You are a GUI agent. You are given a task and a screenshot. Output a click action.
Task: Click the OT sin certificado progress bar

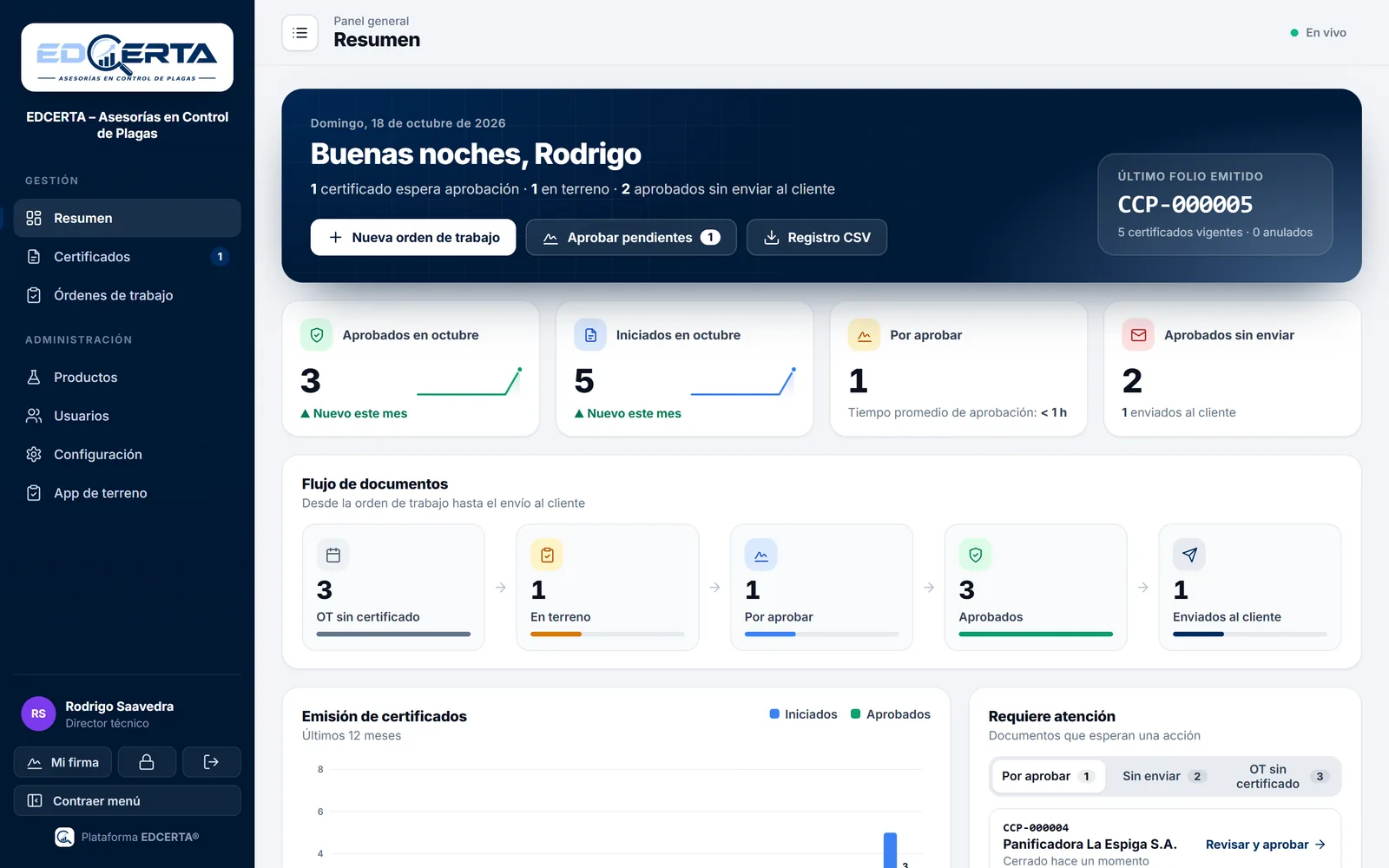coord(393,635)
